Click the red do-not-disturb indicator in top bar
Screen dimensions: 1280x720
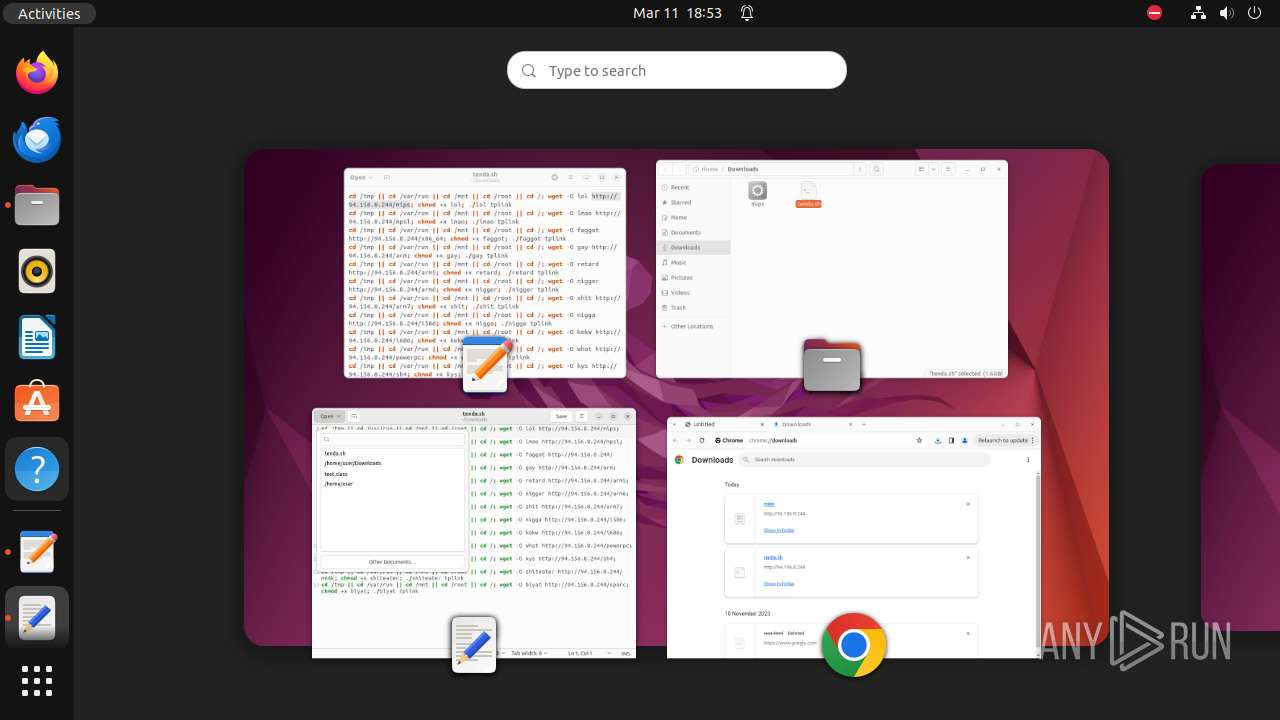click(x=1154, y=13)
